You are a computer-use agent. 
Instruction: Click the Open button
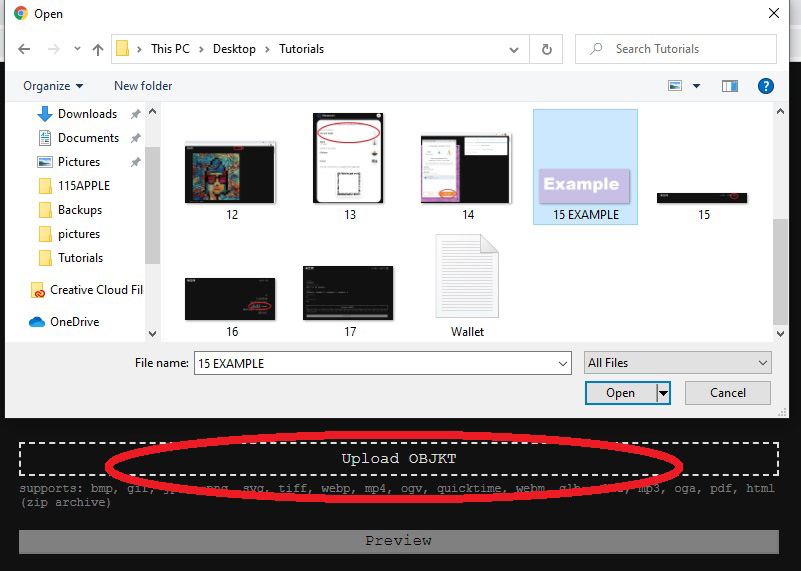coord(620,393)
